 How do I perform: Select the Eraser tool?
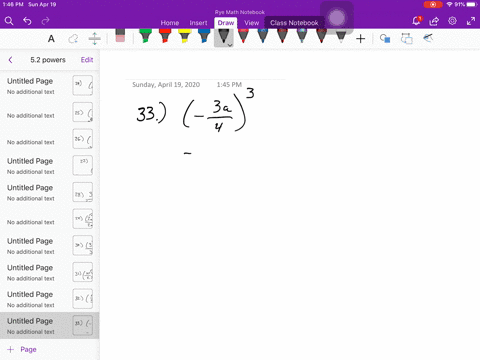(x=120, y=36)
